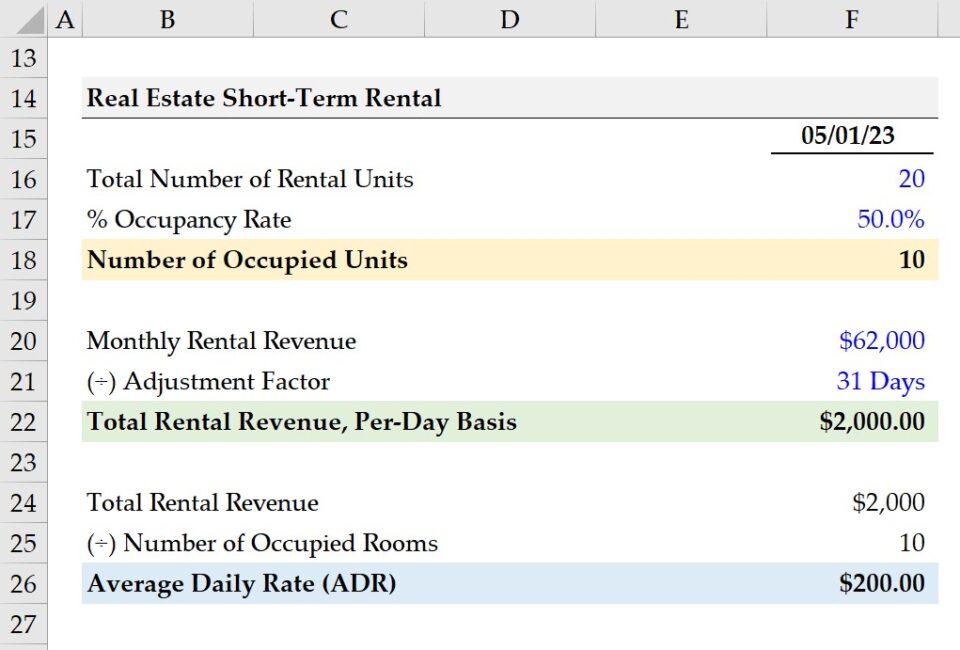Click the Select All corner button

click(x=30, y=18)
